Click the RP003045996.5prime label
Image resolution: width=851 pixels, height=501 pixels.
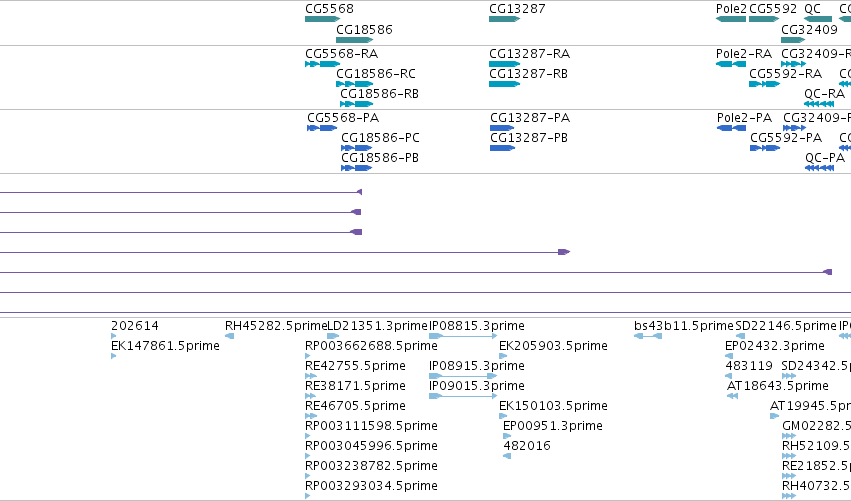[x=371, y=446]
